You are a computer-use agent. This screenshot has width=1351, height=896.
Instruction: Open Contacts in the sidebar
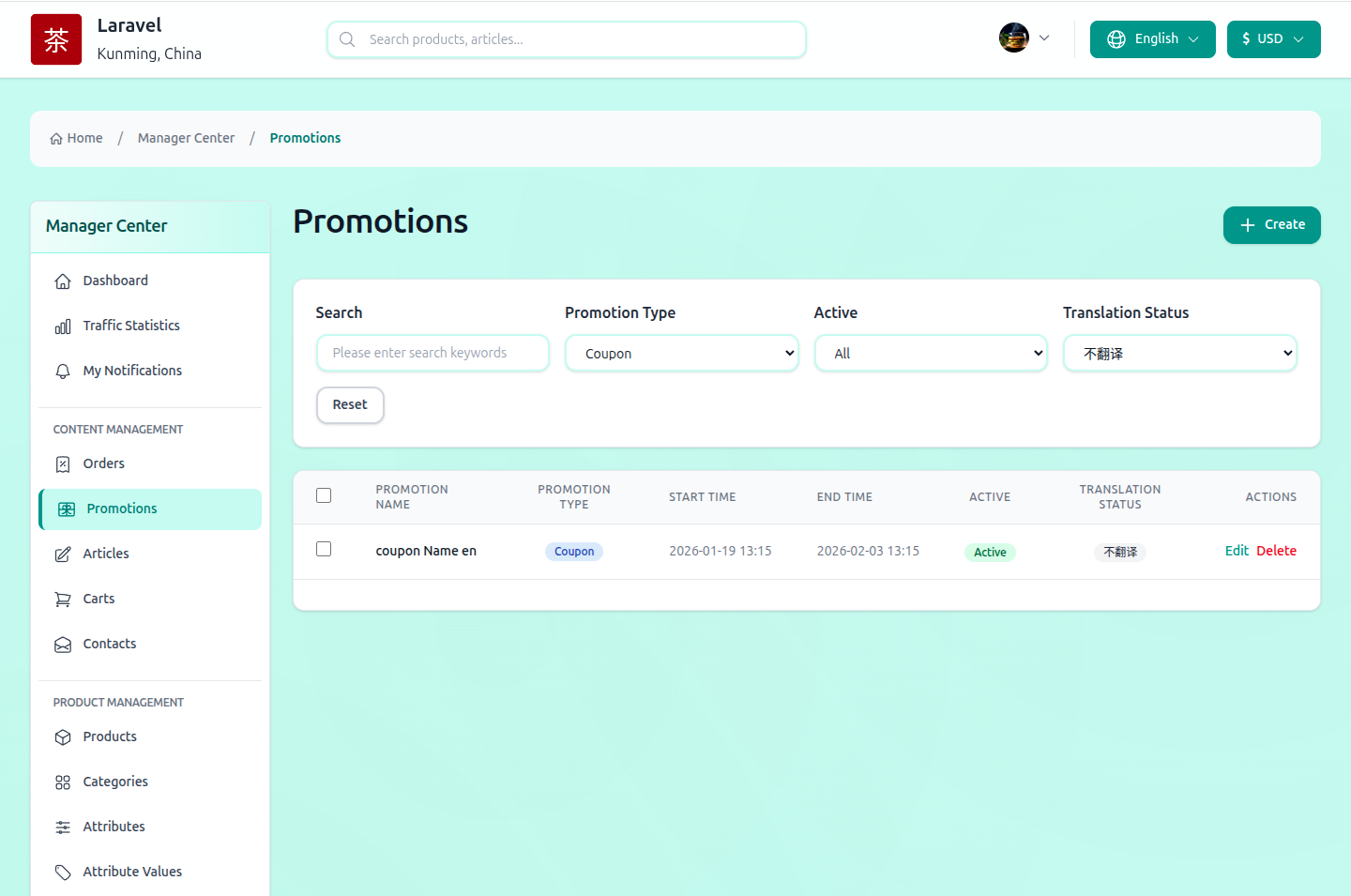(x=150, y=644)
